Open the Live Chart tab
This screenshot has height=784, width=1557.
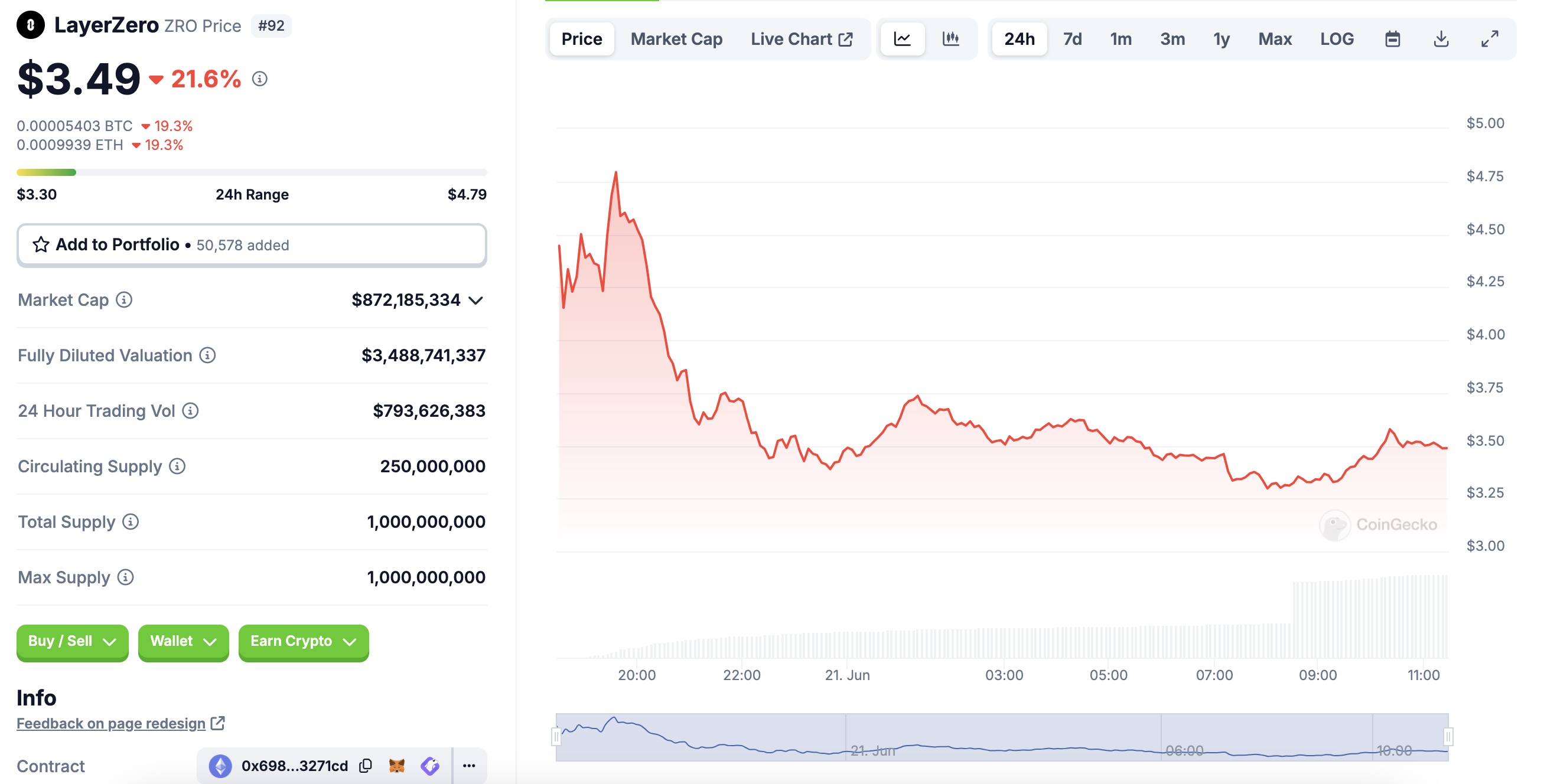(801, 40)
